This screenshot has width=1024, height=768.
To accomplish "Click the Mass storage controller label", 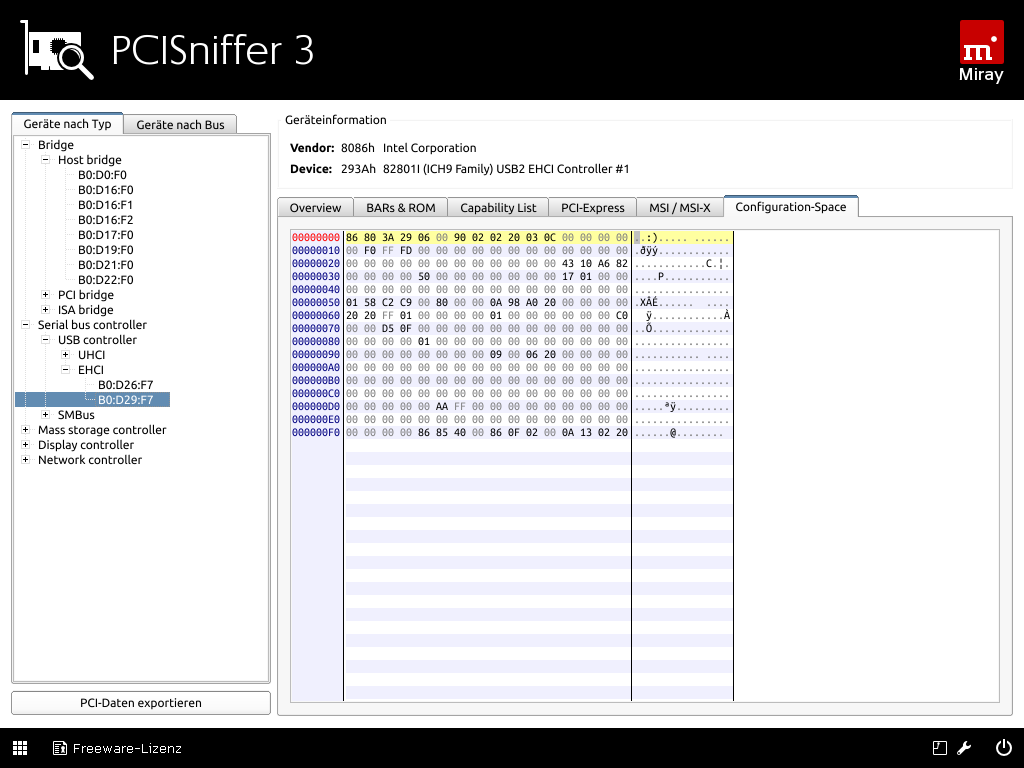I will [x=102, y=430].
